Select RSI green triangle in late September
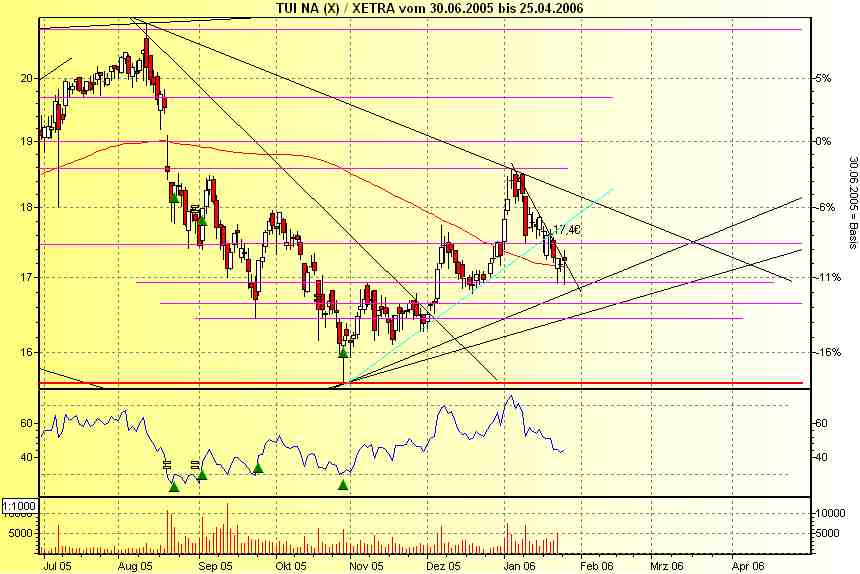Screen dimensions: 860x574 pyautogui.click(x=258, y=468)
